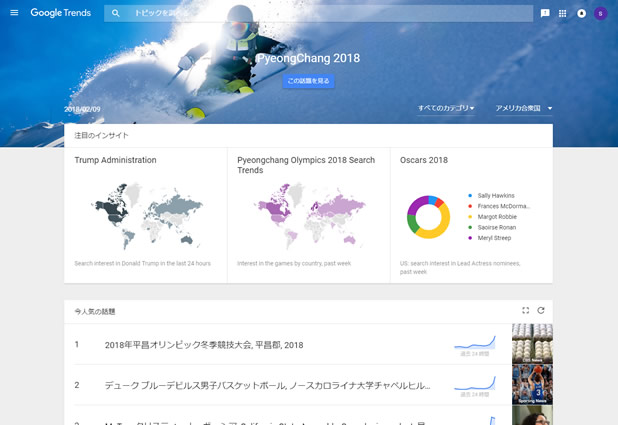
Task: Click the 今人気の話題 section header
Action: [95, 311]
